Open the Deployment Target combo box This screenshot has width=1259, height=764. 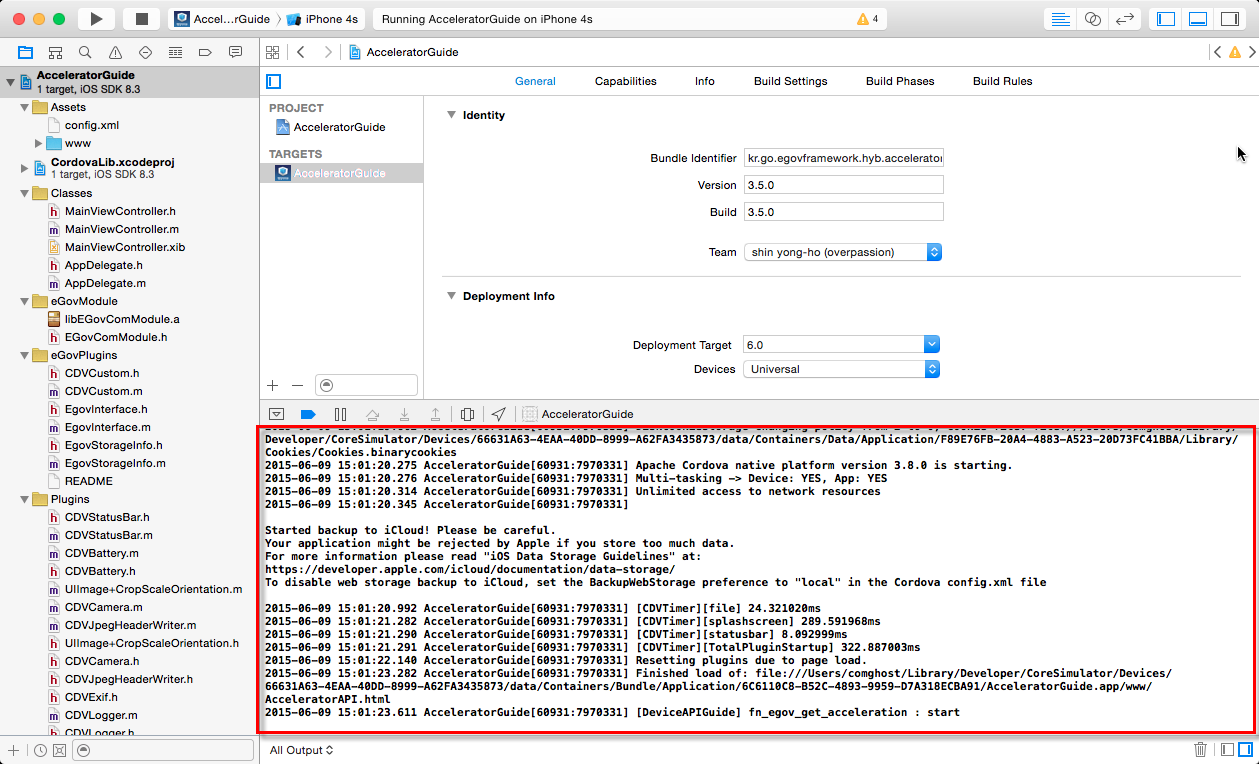tap(842, 345)
